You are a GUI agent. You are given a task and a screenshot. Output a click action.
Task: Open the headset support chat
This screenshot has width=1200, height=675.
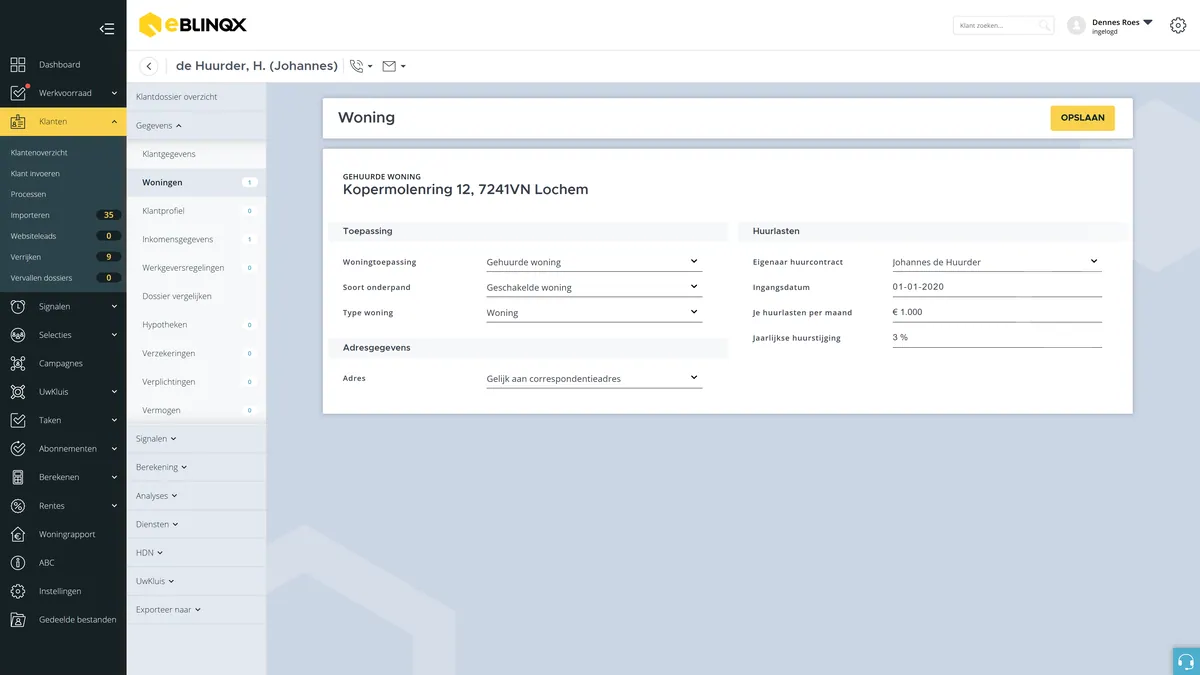tap(1186, 661)
